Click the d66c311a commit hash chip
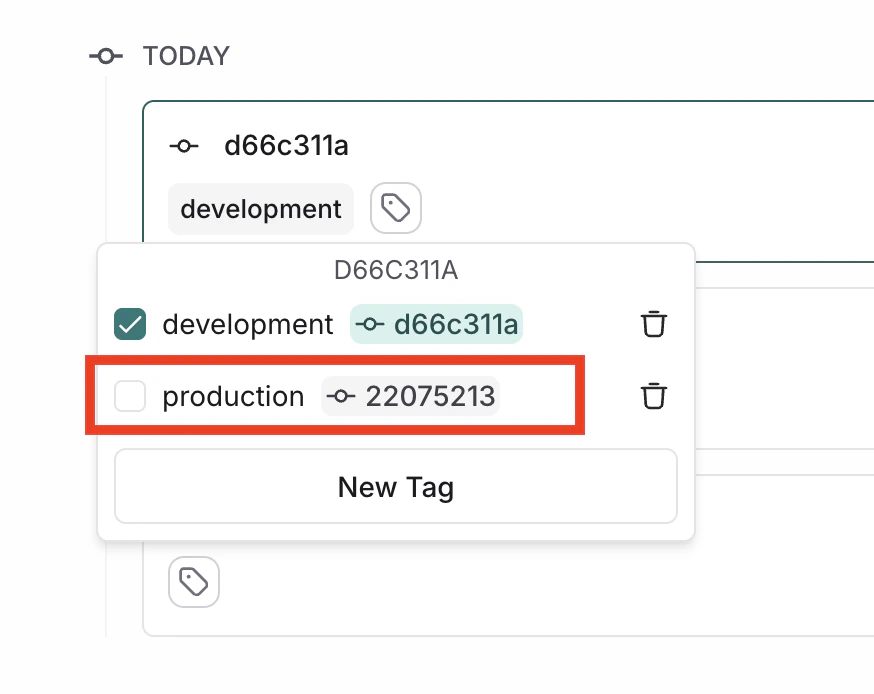The height and width of the screenshot is (694, 874). 436,324
